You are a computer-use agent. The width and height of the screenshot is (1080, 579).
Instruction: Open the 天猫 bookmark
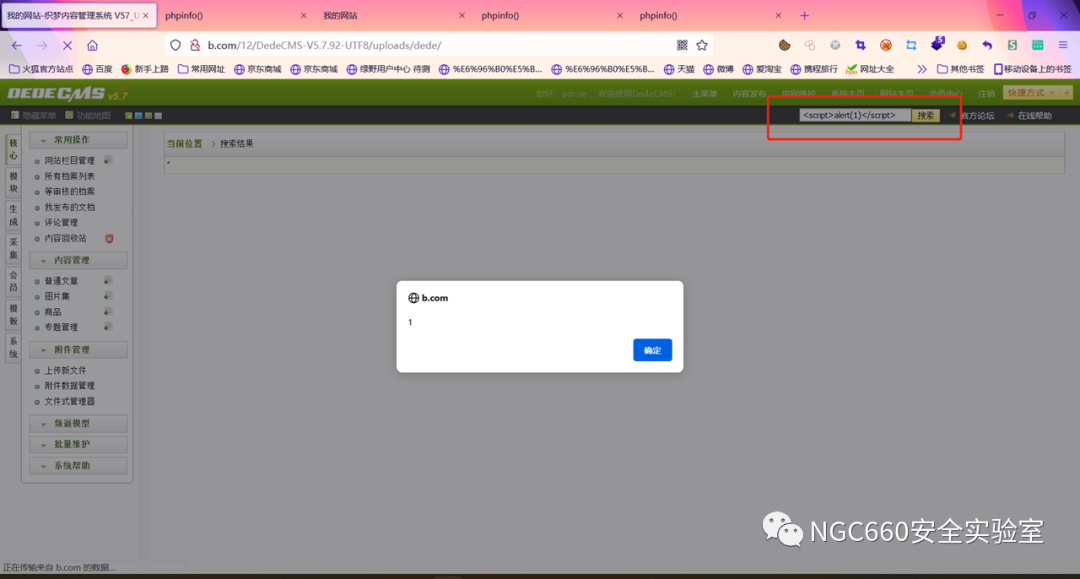click(x=679, y=69)
